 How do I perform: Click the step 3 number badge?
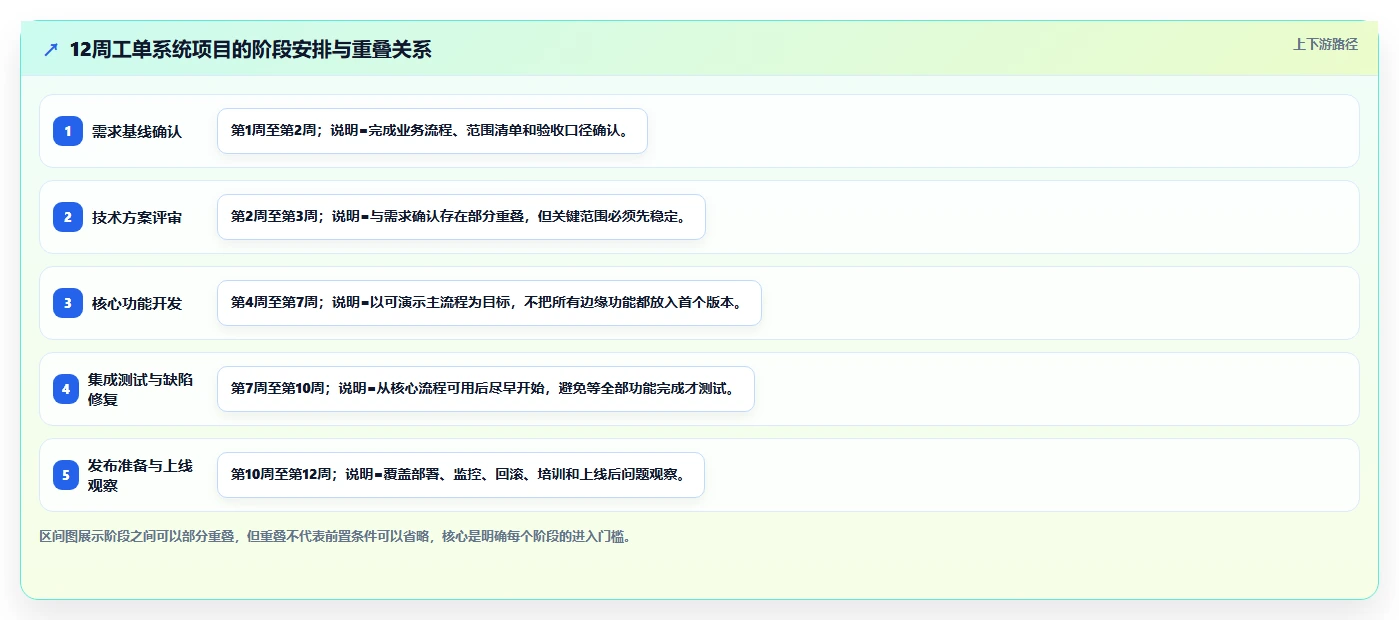[x=68, y=303]
